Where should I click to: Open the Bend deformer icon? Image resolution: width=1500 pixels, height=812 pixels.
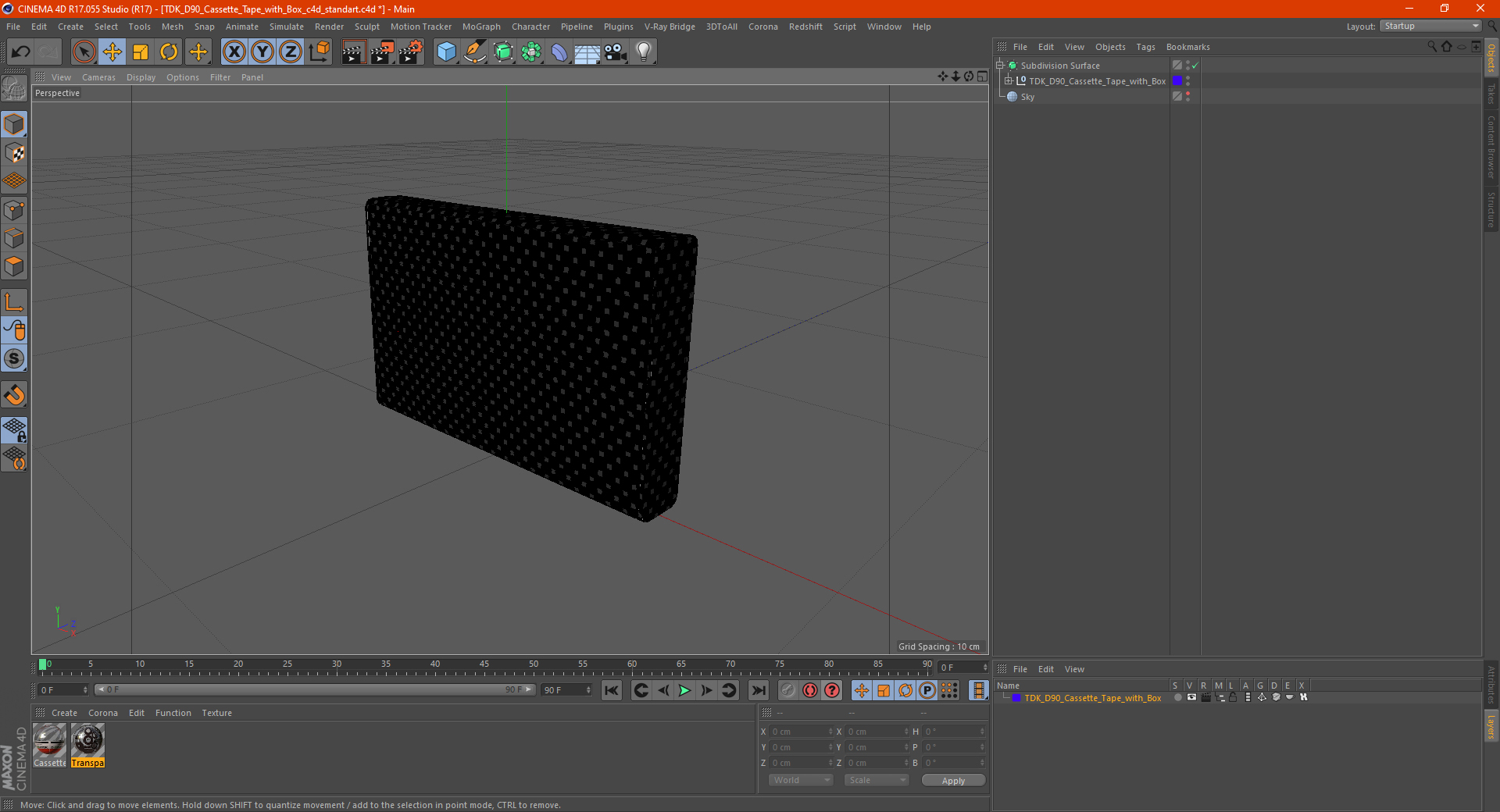(559, 52)
